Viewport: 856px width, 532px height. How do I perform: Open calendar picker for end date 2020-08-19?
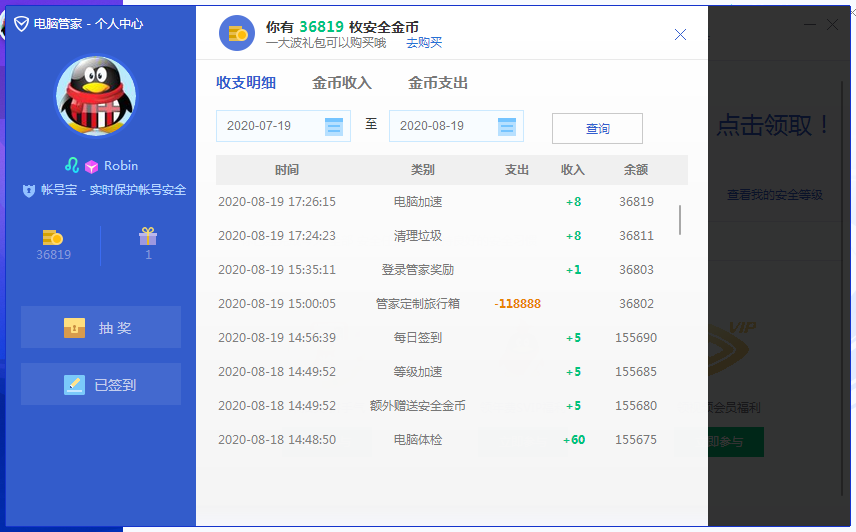507,126
